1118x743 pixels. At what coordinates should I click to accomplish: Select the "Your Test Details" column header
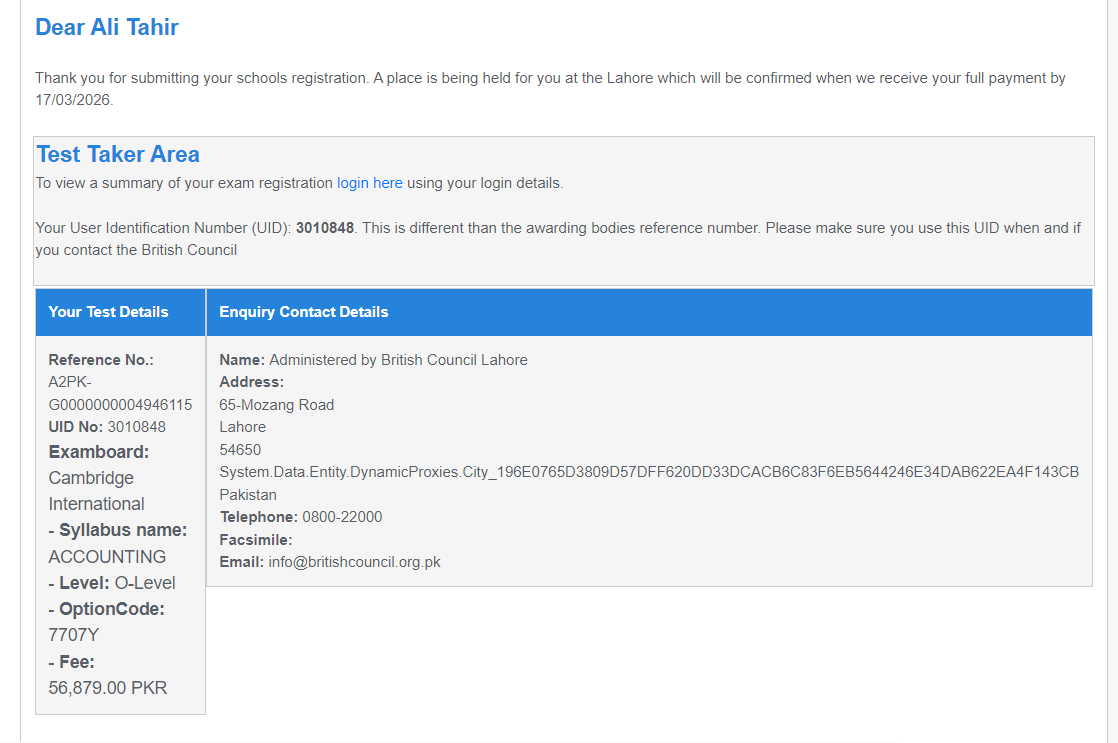[108, 312]
